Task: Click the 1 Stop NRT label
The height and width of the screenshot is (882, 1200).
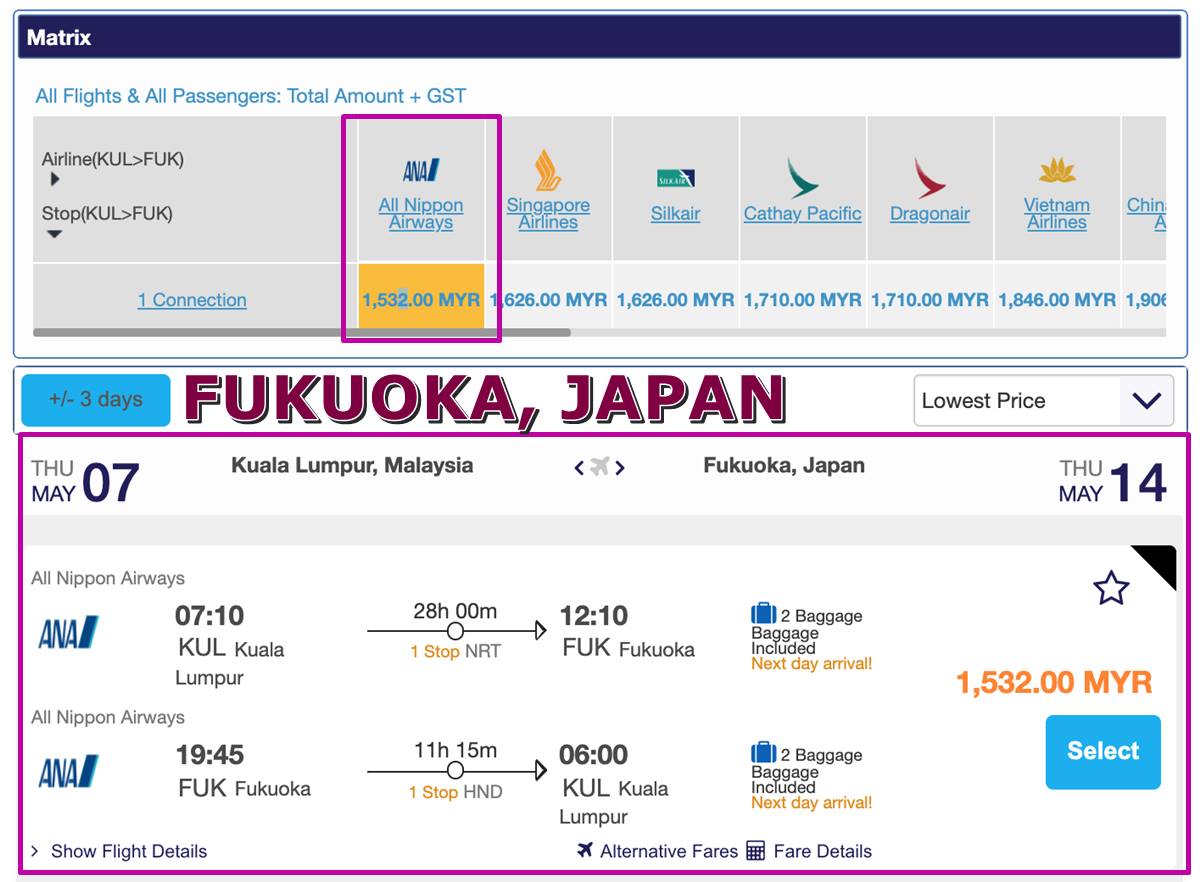Action: click(x=455, y=652)
